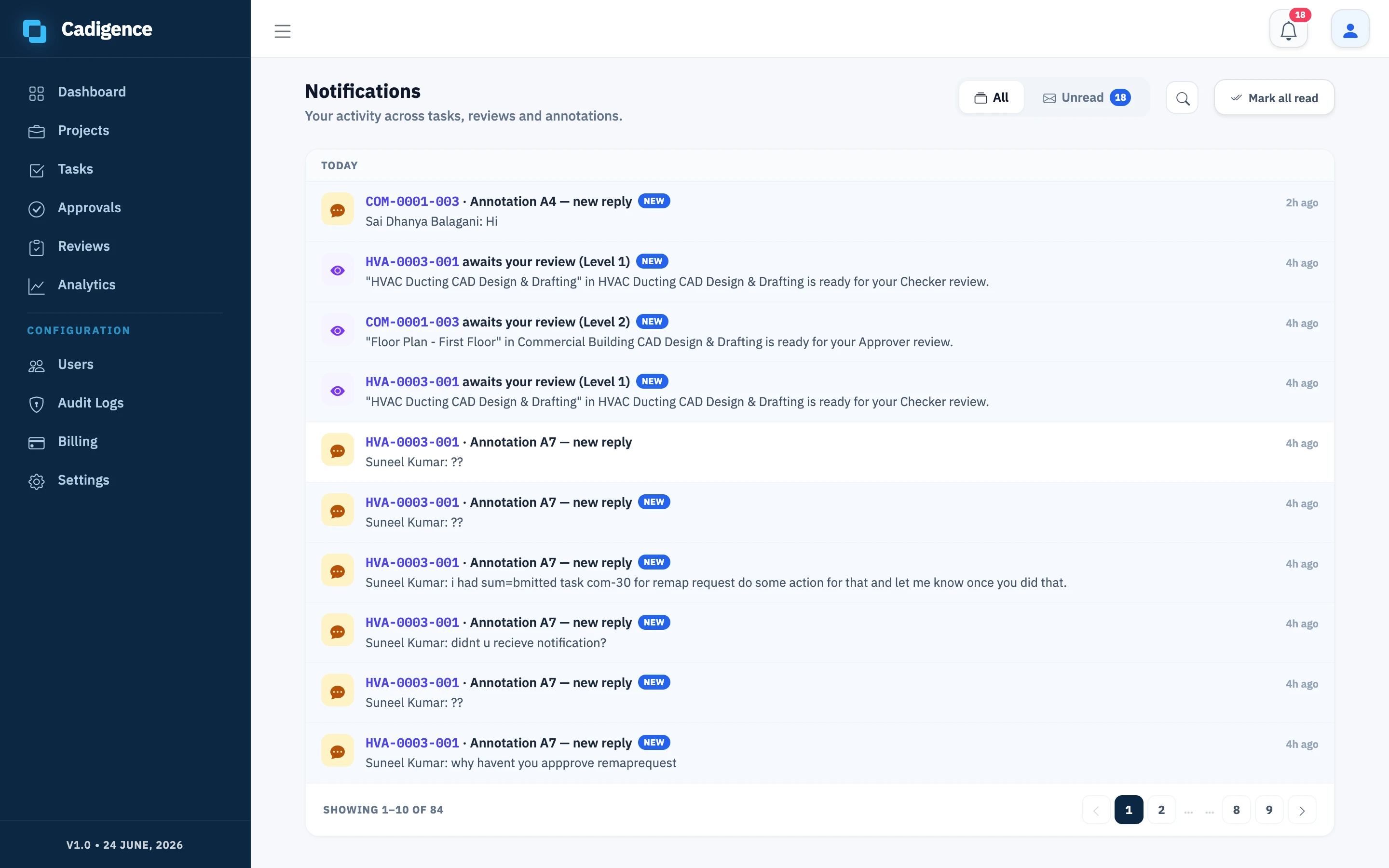The height and width of the screenshot is (868, 1389).
Task: Click the Mark all read button
Action: pos(1274,98)
